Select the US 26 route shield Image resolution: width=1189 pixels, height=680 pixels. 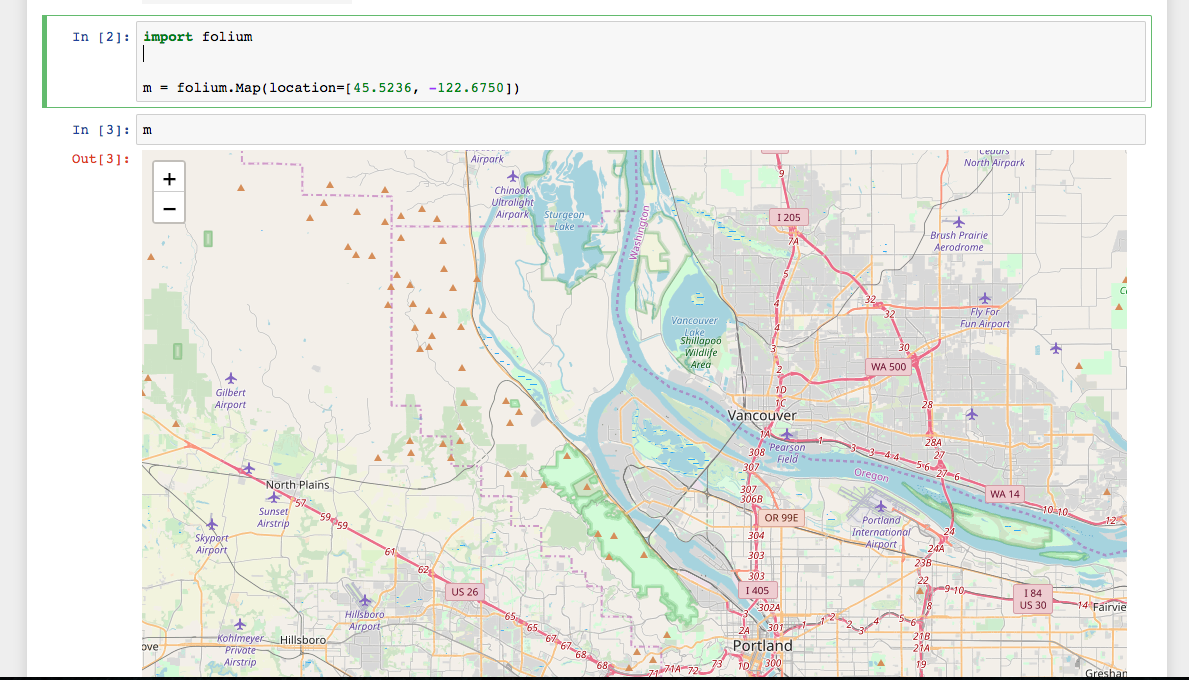[465, 592]
